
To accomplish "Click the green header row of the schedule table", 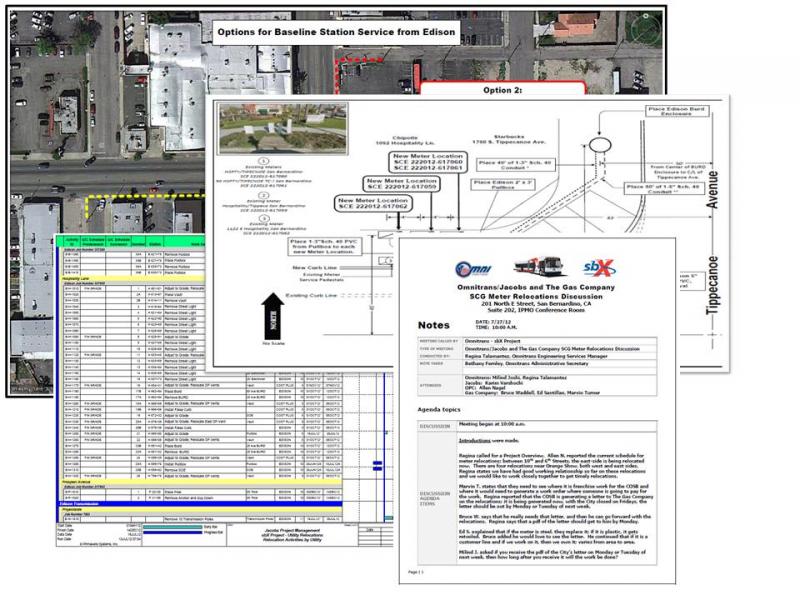I will (133, 241).
